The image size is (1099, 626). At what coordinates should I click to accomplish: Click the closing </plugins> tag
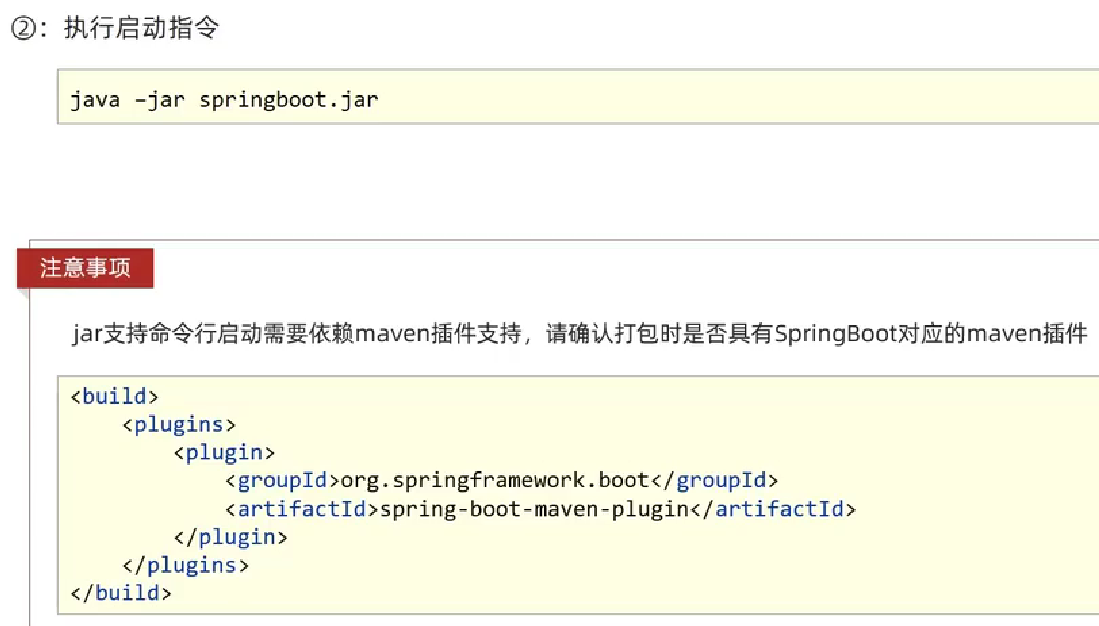pos(185,565)
